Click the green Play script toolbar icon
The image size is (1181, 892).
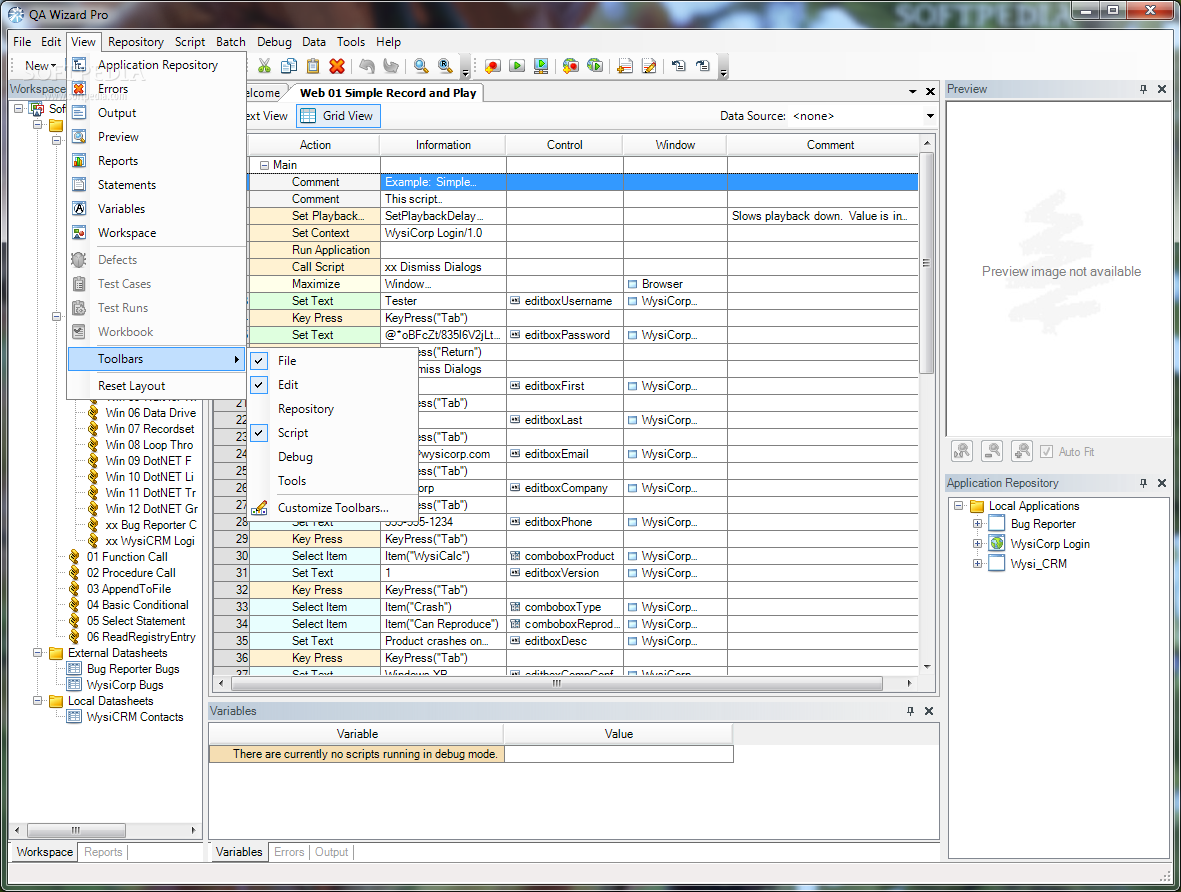517,66
